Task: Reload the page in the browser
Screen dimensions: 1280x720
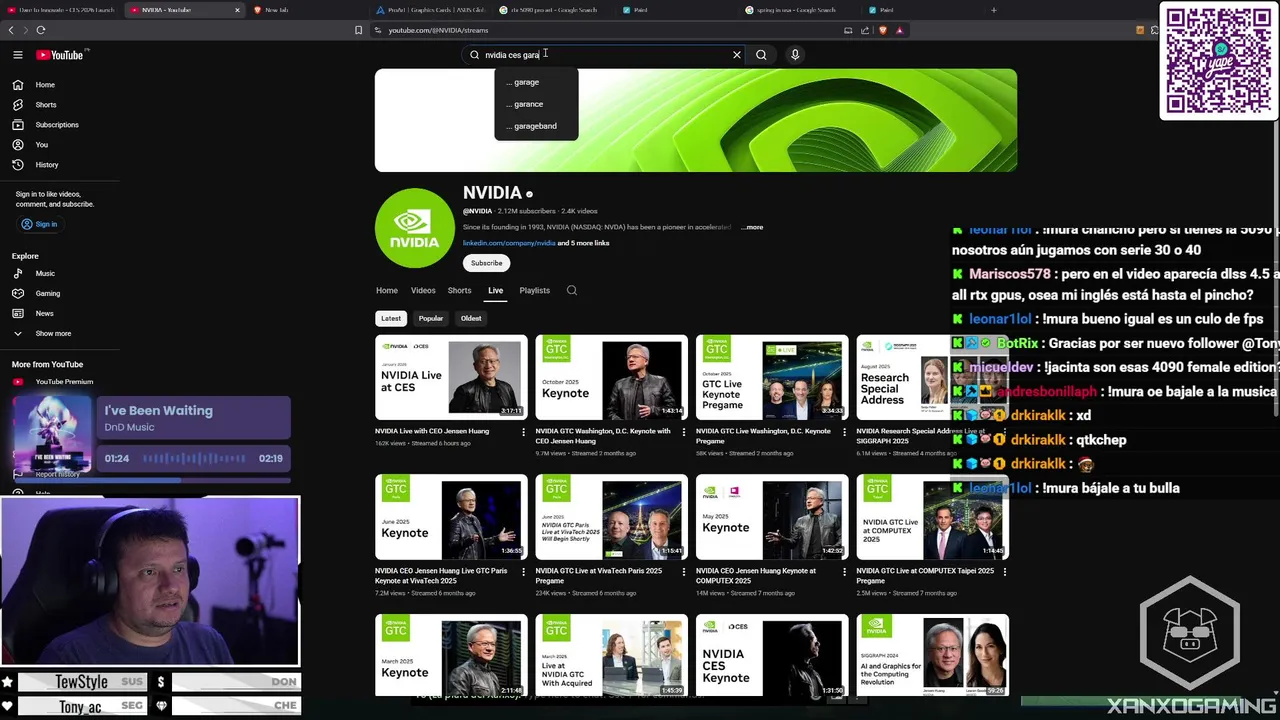Action: pos(41,30)
